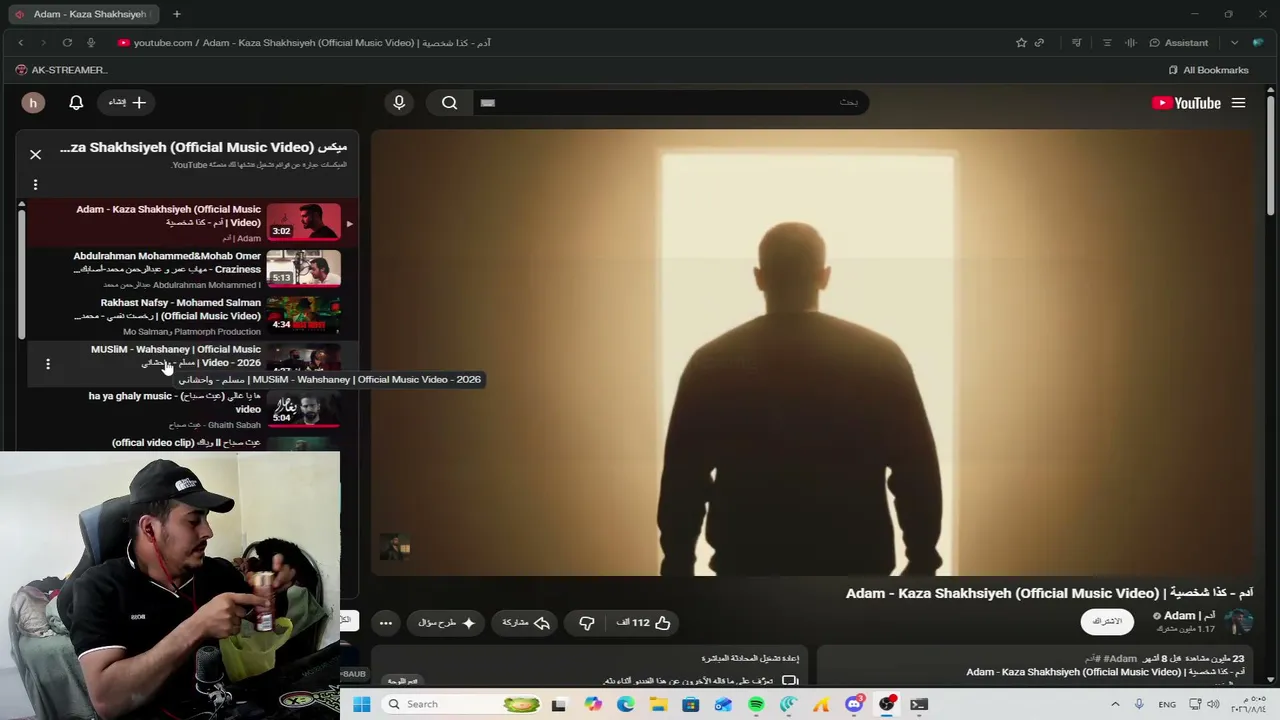
Task: Open options for the MUSliM Wahshaney item
Action: pyautogui.click(x=47, y=364)
